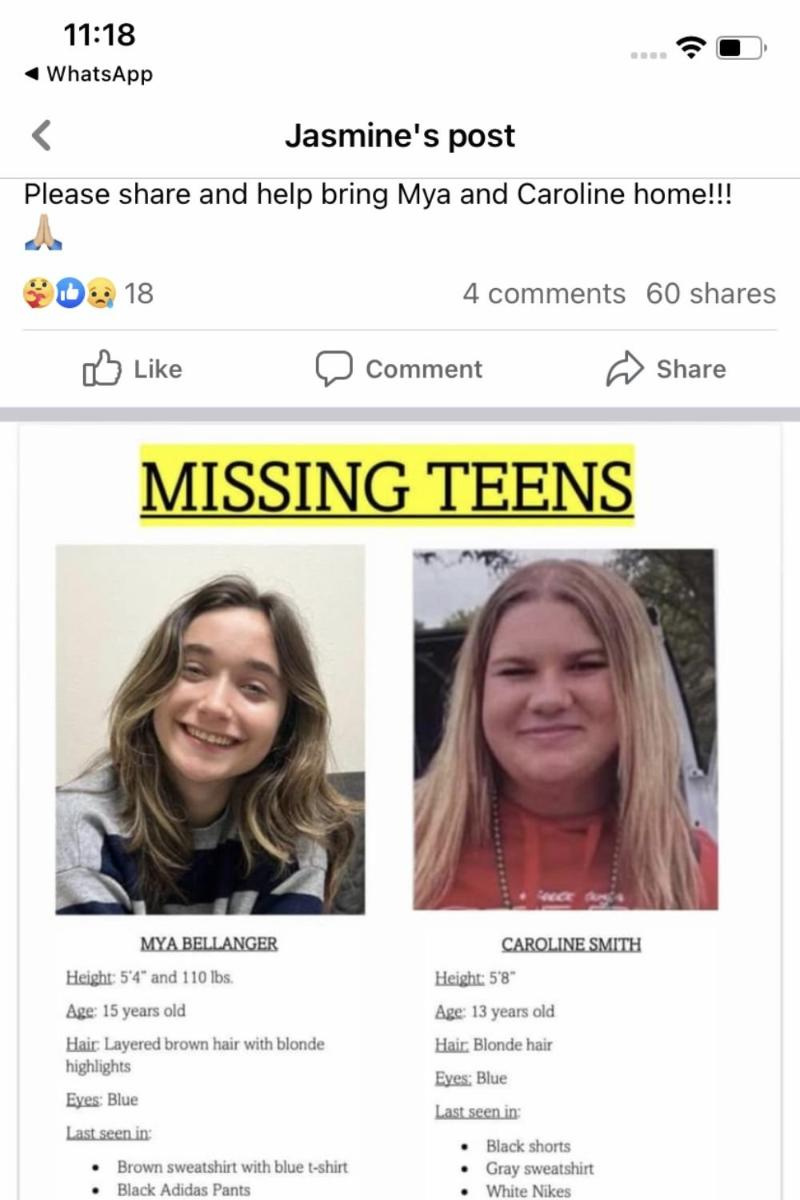Open the Comment speech bubble icon

point(334,369)
